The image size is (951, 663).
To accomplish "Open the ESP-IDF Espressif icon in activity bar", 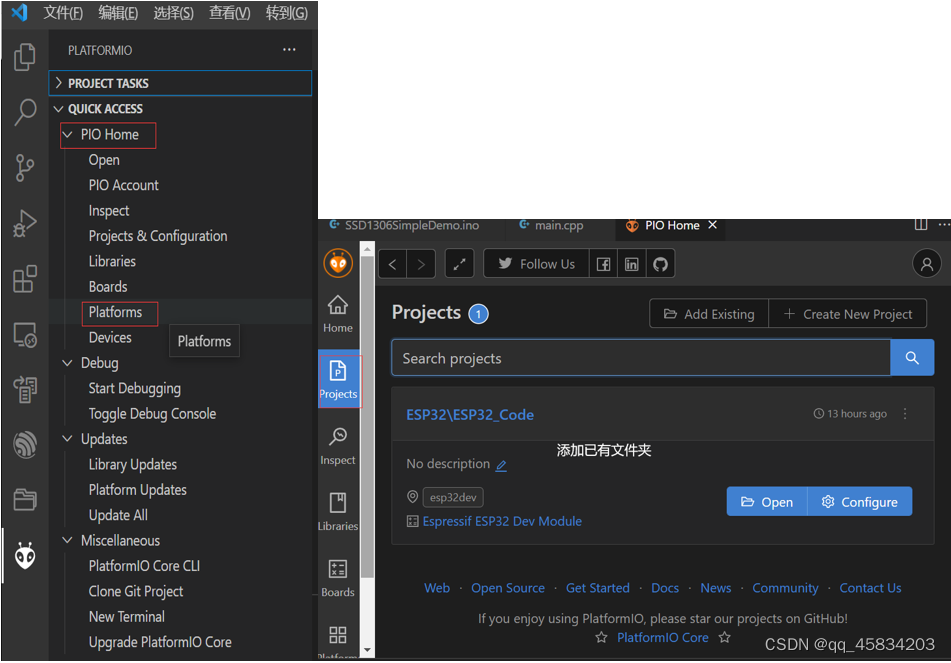I will pyautogui.click(x=25, y=445).
